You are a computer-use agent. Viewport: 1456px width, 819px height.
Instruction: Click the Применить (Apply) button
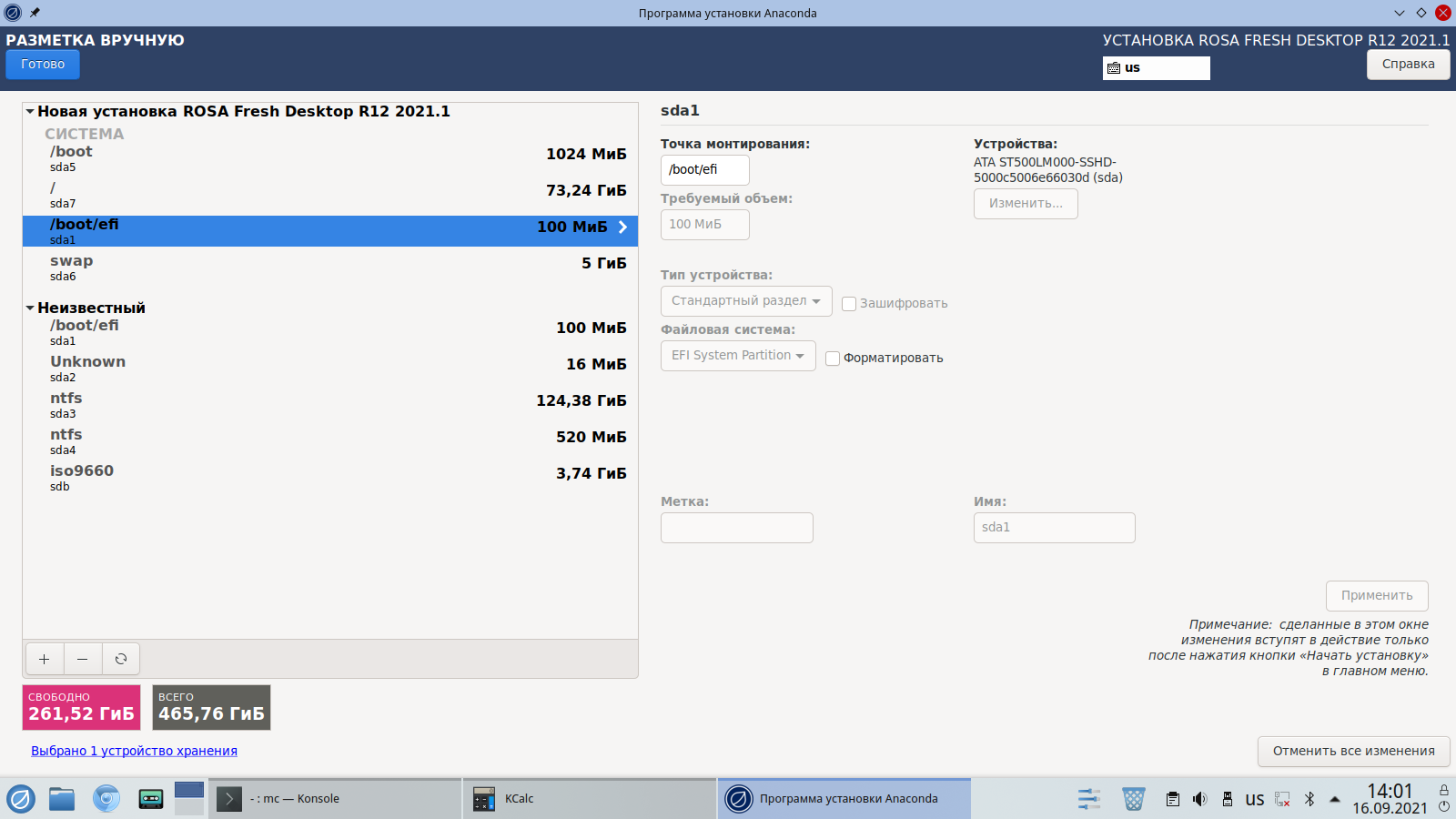click(x=1377, y=596)
